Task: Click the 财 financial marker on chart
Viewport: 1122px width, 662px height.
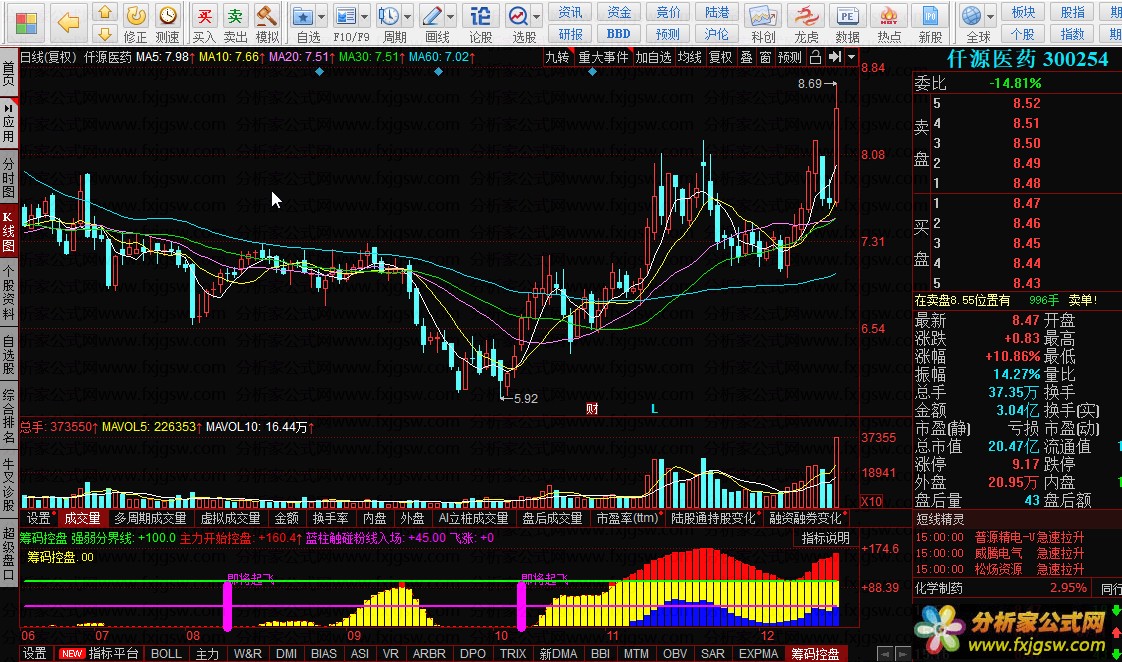Action: click(592, 409)
